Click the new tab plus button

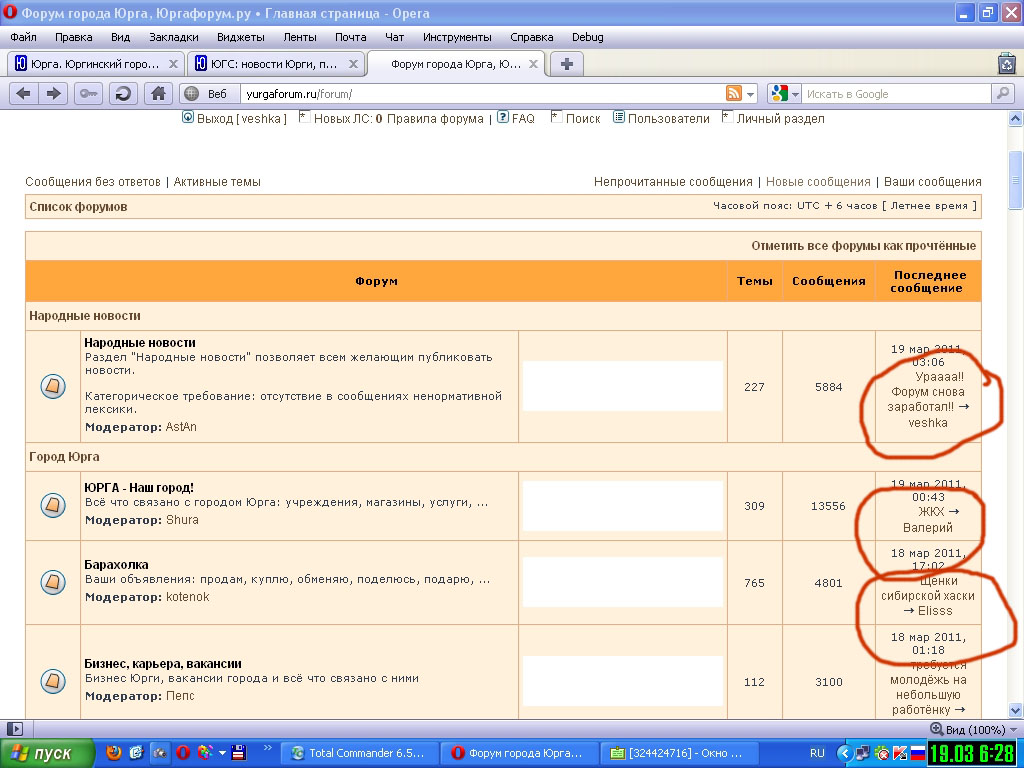(567, 64)
